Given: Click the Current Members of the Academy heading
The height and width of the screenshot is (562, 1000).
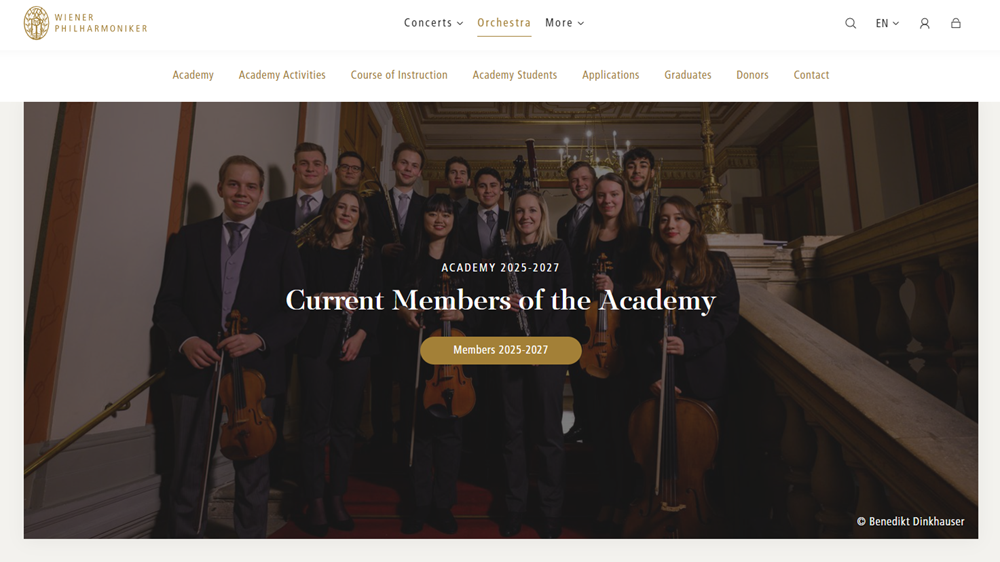Looking at the screenshot, I should [x=501, y=300].
